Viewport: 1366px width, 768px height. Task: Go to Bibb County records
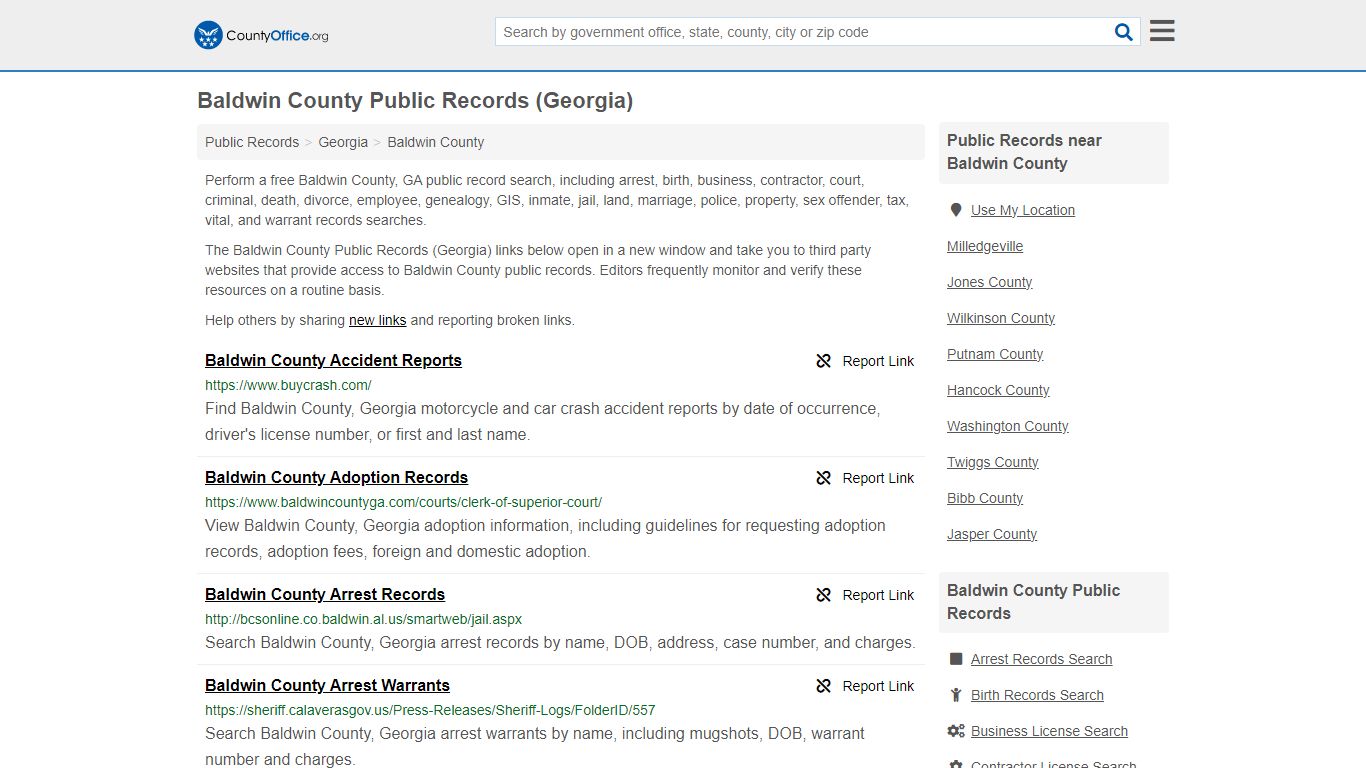(x=985, y=498)
